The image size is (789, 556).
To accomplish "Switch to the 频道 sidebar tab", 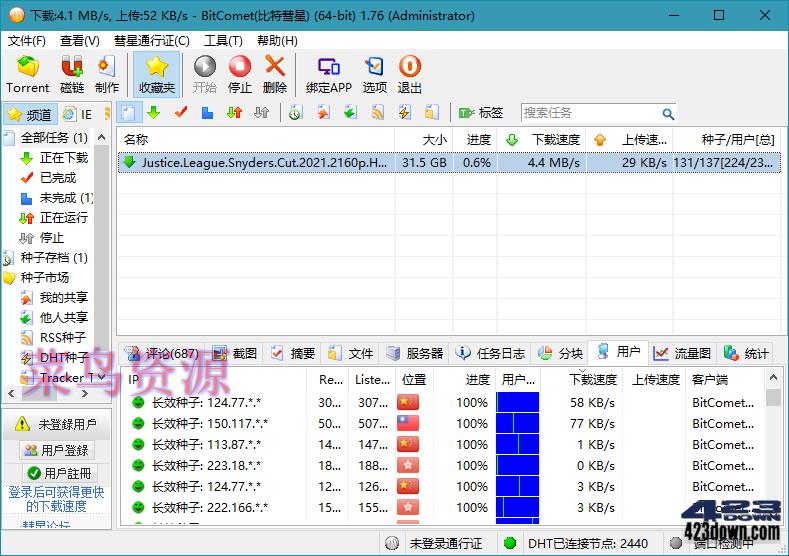I will [30, 114].
